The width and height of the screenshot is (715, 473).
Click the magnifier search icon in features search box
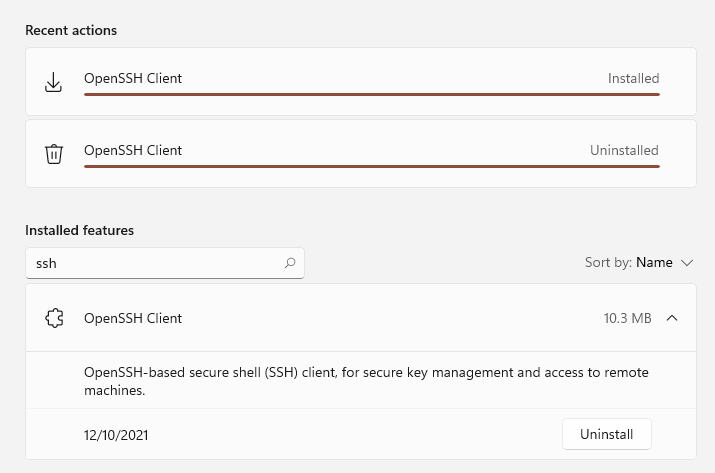pos(290,263)
